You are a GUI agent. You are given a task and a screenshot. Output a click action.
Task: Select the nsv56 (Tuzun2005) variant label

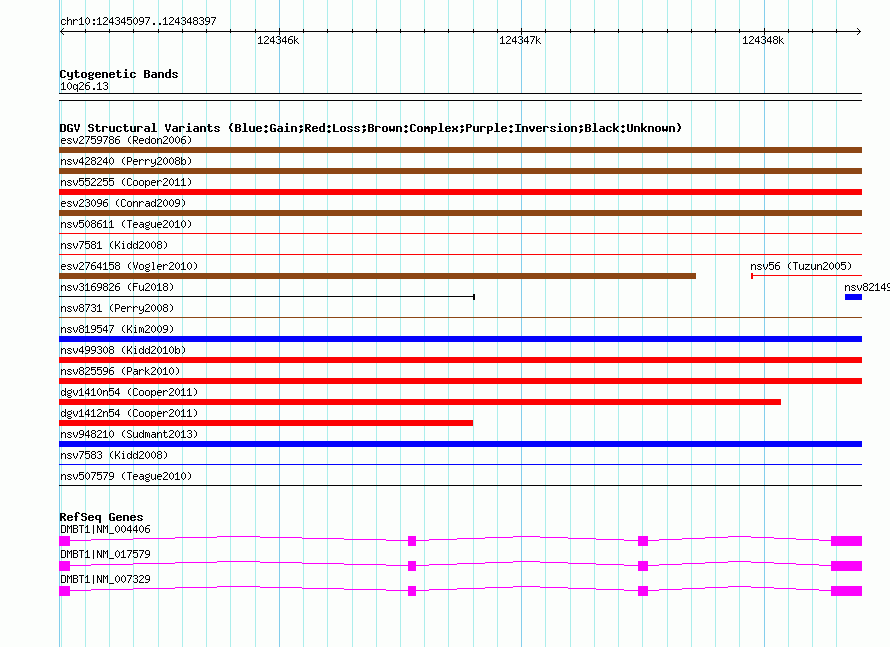(x=800, y=266)
